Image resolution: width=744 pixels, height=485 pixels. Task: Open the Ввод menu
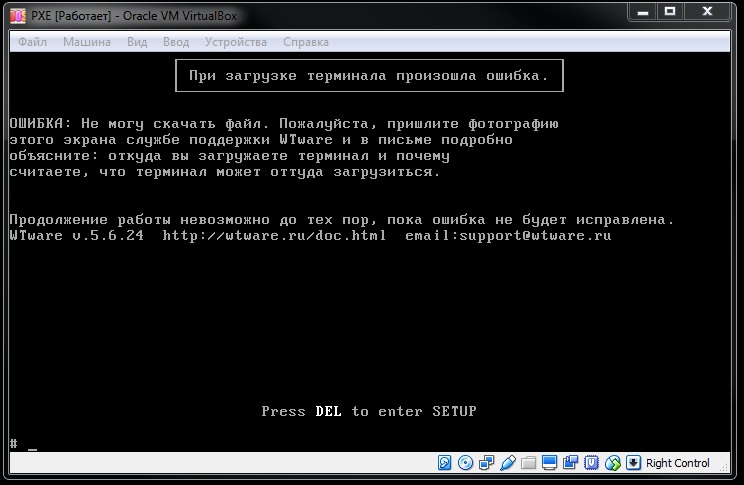click(x=175, y=42)
